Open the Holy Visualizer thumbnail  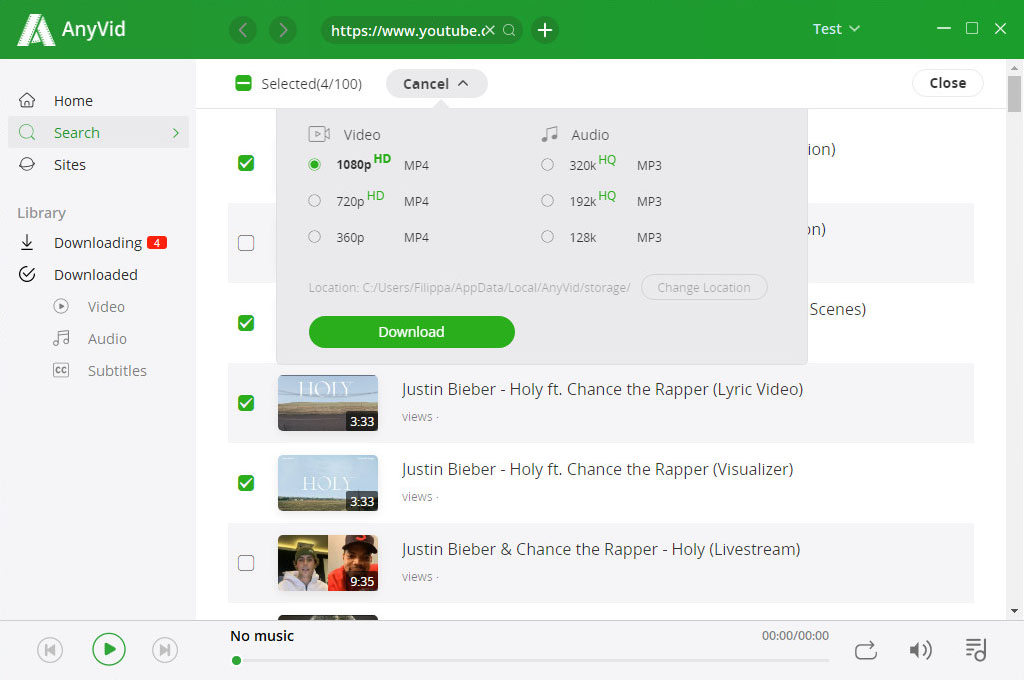tap(328, 483)
